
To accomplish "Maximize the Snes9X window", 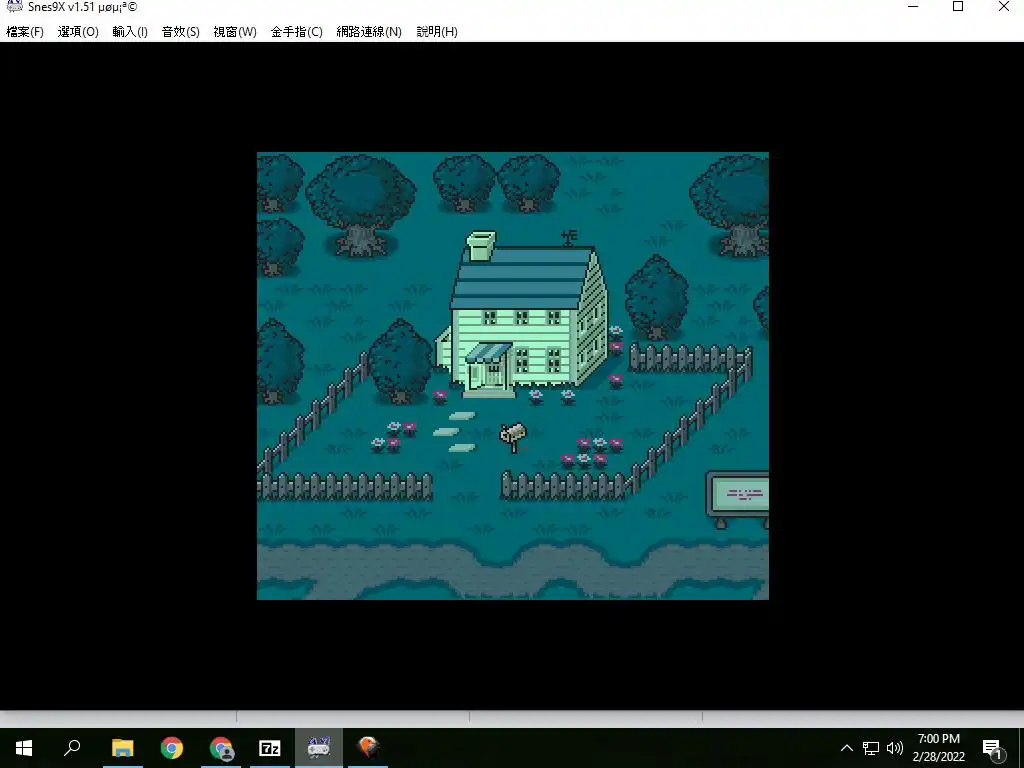I will pos(958,7).
